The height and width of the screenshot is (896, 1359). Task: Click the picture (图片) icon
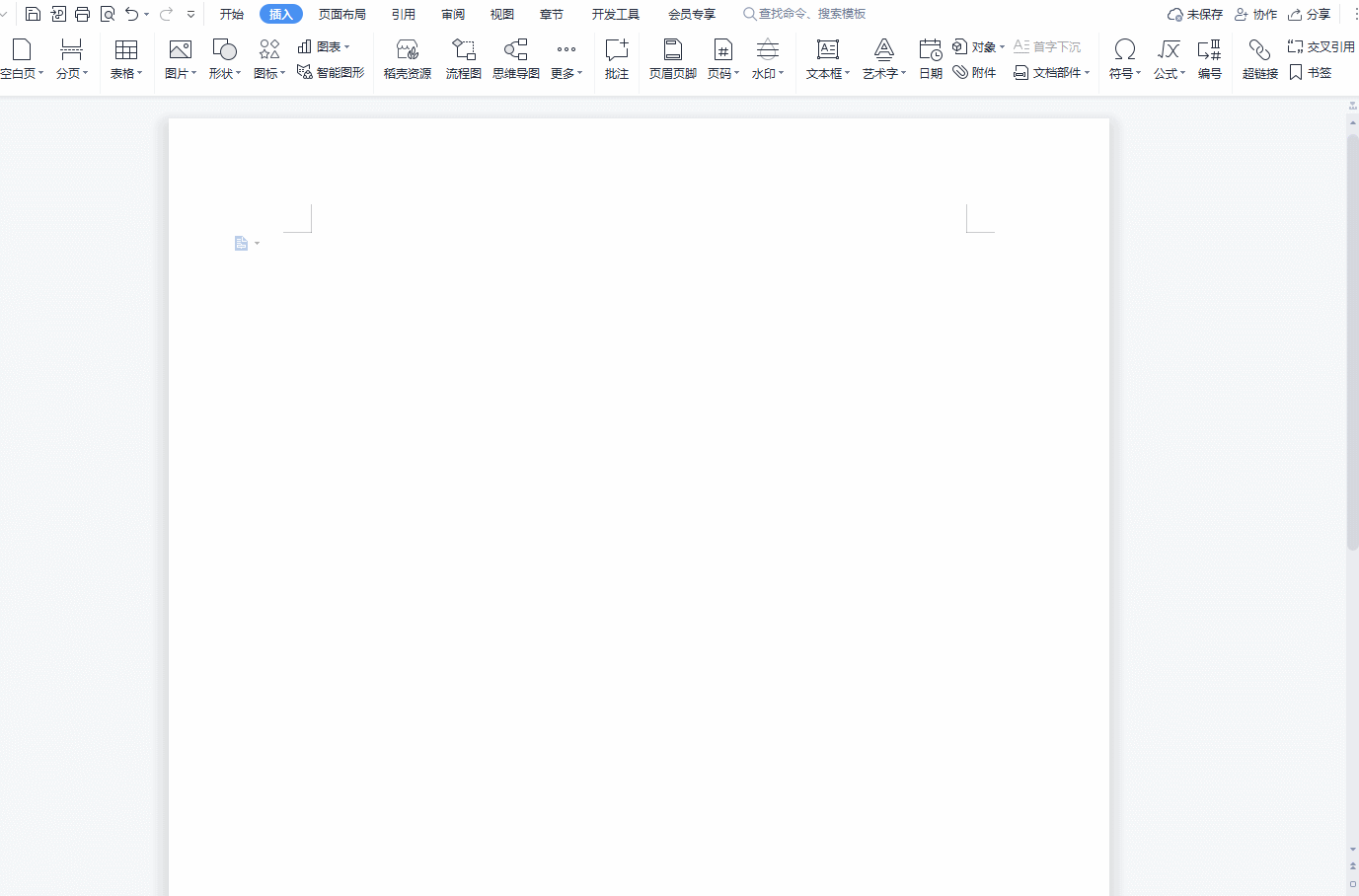click(x=181, y=49)
